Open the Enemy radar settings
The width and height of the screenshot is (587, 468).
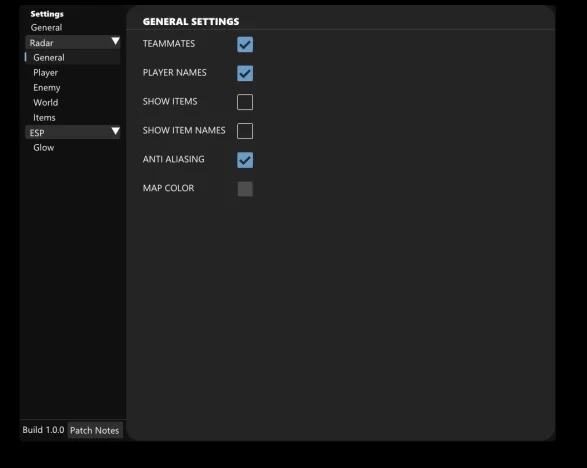[47, 88]
